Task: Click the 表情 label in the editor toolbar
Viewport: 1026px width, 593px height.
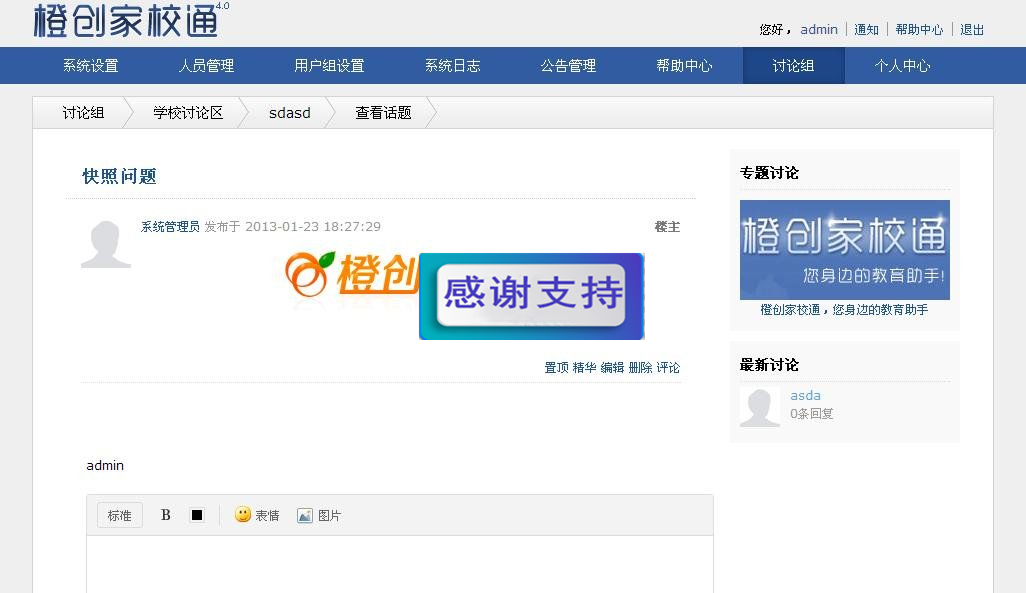Action: [267, 516]
